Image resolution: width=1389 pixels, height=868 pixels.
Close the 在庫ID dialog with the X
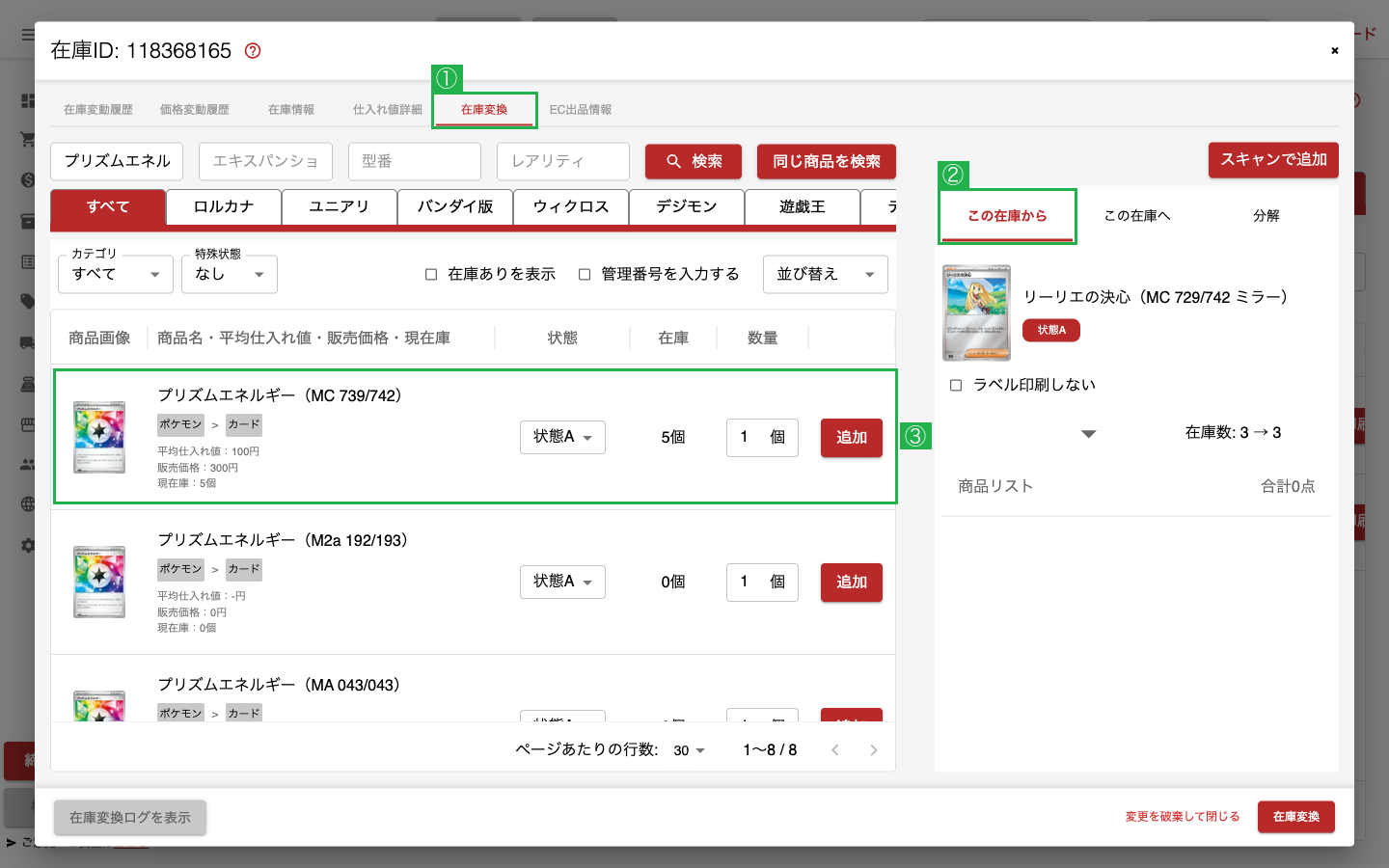pyautogui.click(x=1335, y=51)
